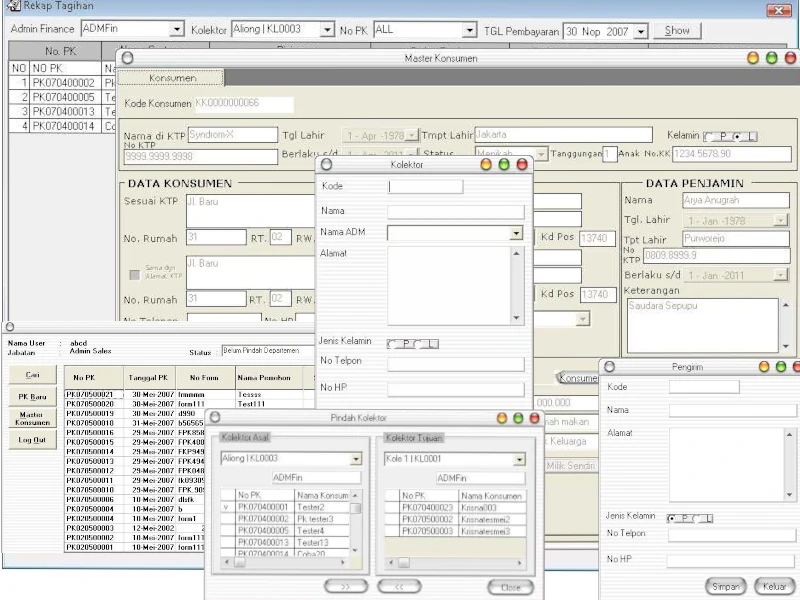The image size is (800, 600).
Task: Expand the Nama ADM dropdown in Kolektor
Action: [x=516, y=233]
